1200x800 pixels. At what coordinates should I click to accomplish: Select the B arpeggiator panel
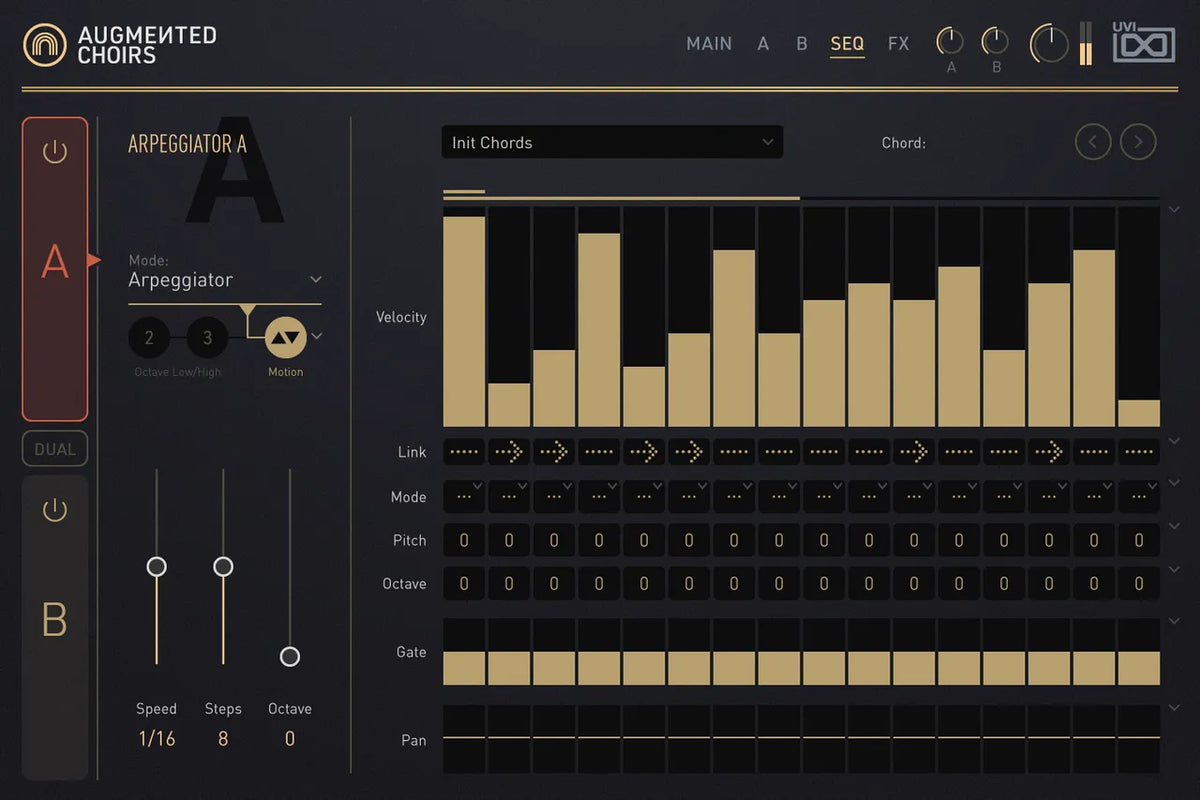coord(55,620)
